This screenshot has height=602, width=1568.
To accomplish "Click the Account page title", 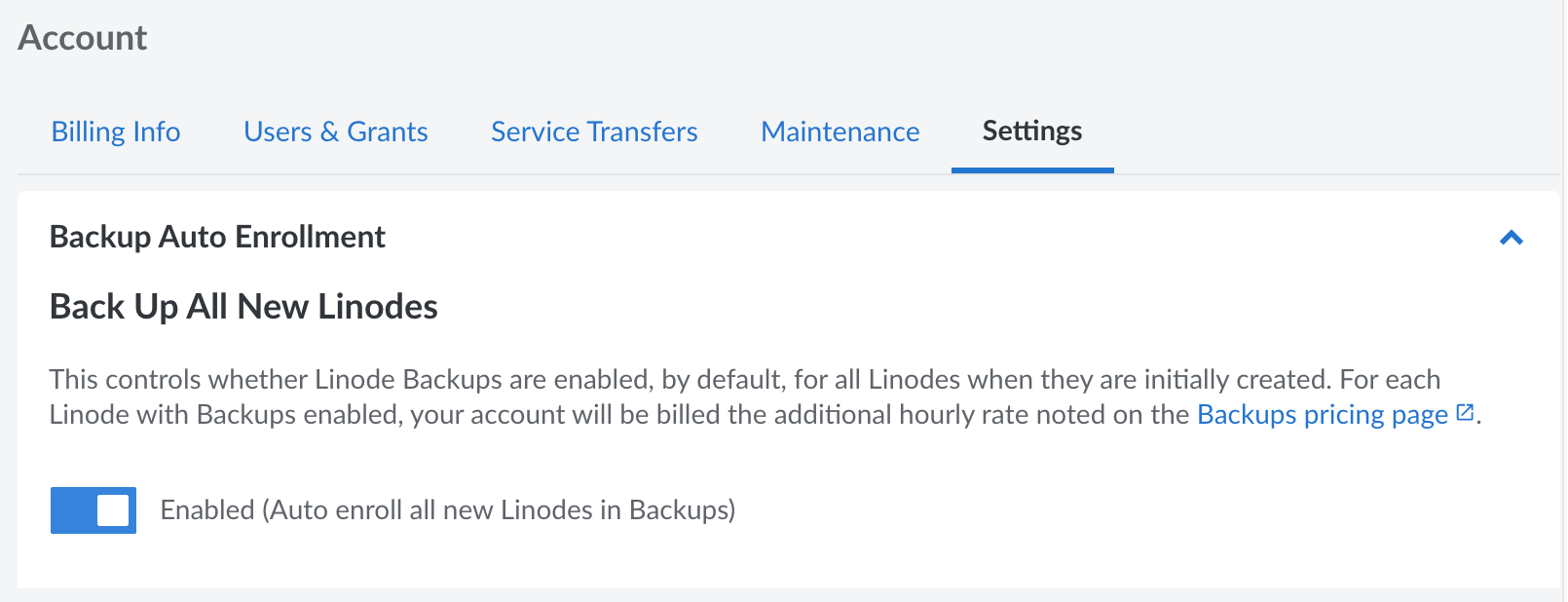I will 83,37.
